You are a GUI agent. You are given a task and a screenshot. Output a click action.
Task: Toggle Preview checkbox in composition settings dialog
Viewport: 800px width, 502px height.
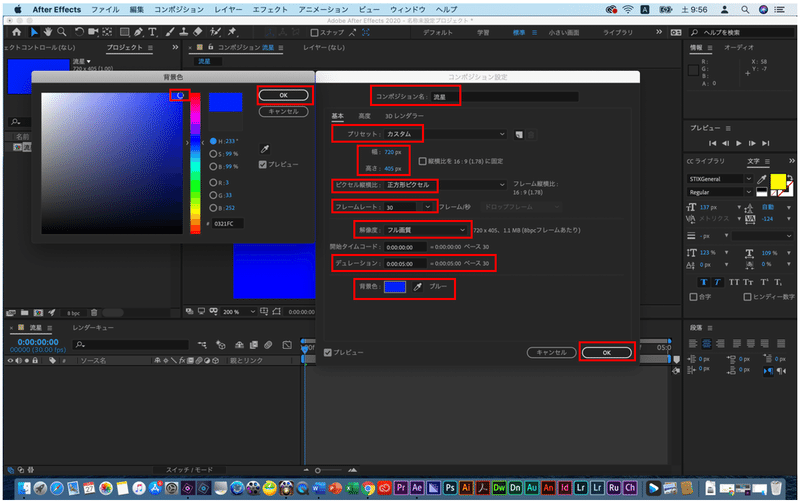(328, 353)
